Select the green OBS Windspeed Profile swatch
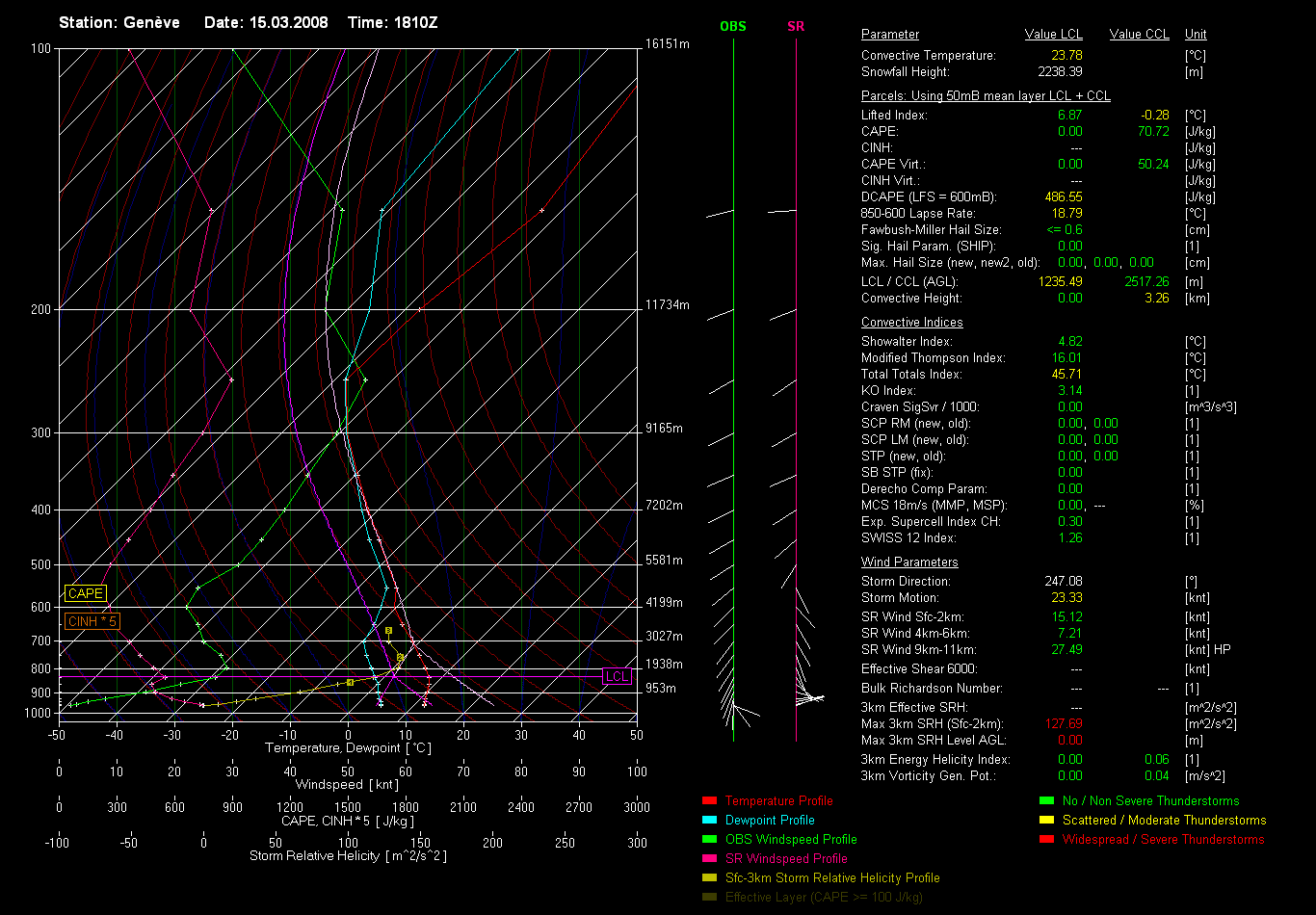Viewport: 1316px width, 915px height. (x=709, y=839)
